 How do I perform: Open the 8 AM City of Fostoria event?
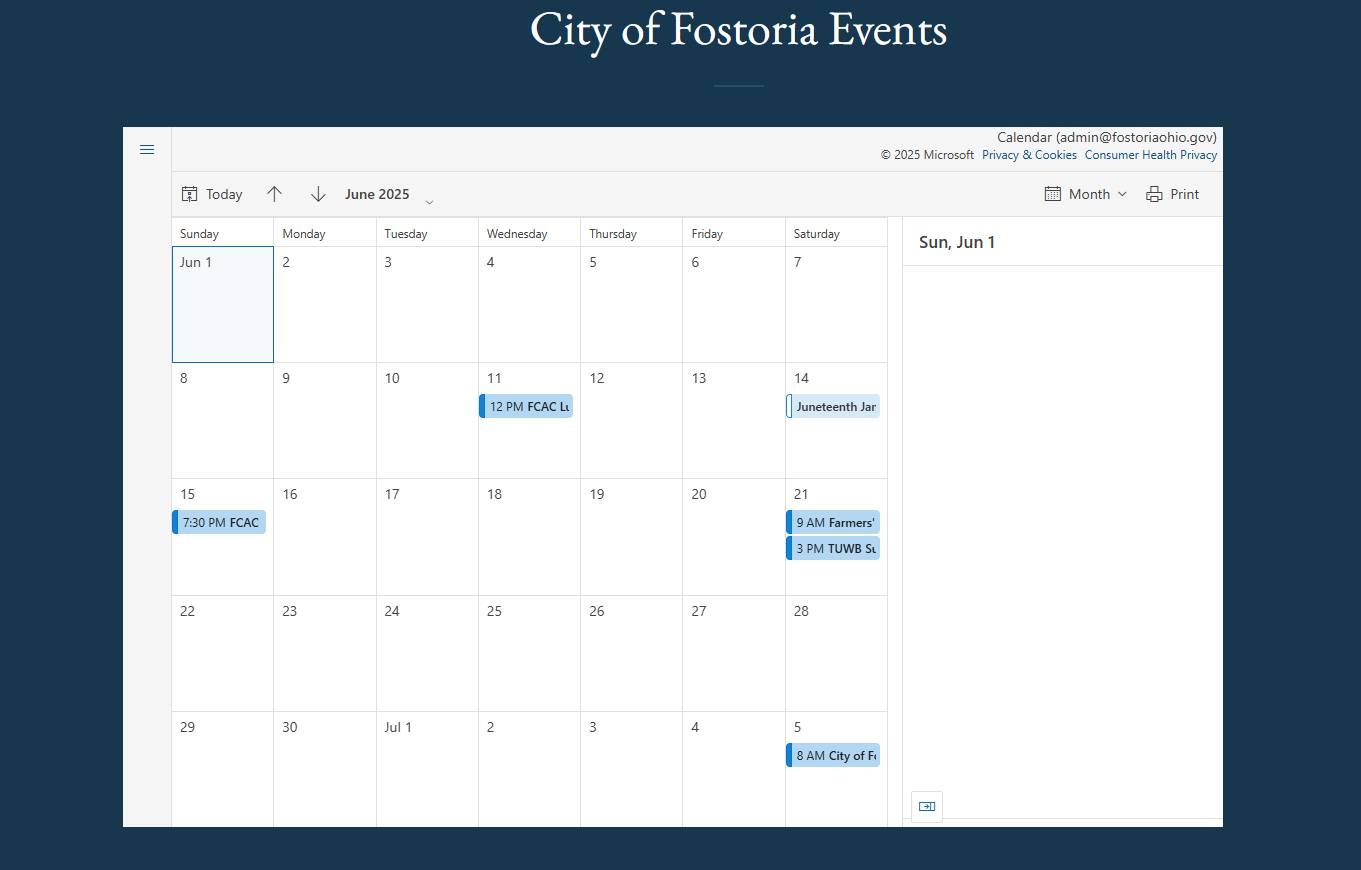[x=833, y=755]
